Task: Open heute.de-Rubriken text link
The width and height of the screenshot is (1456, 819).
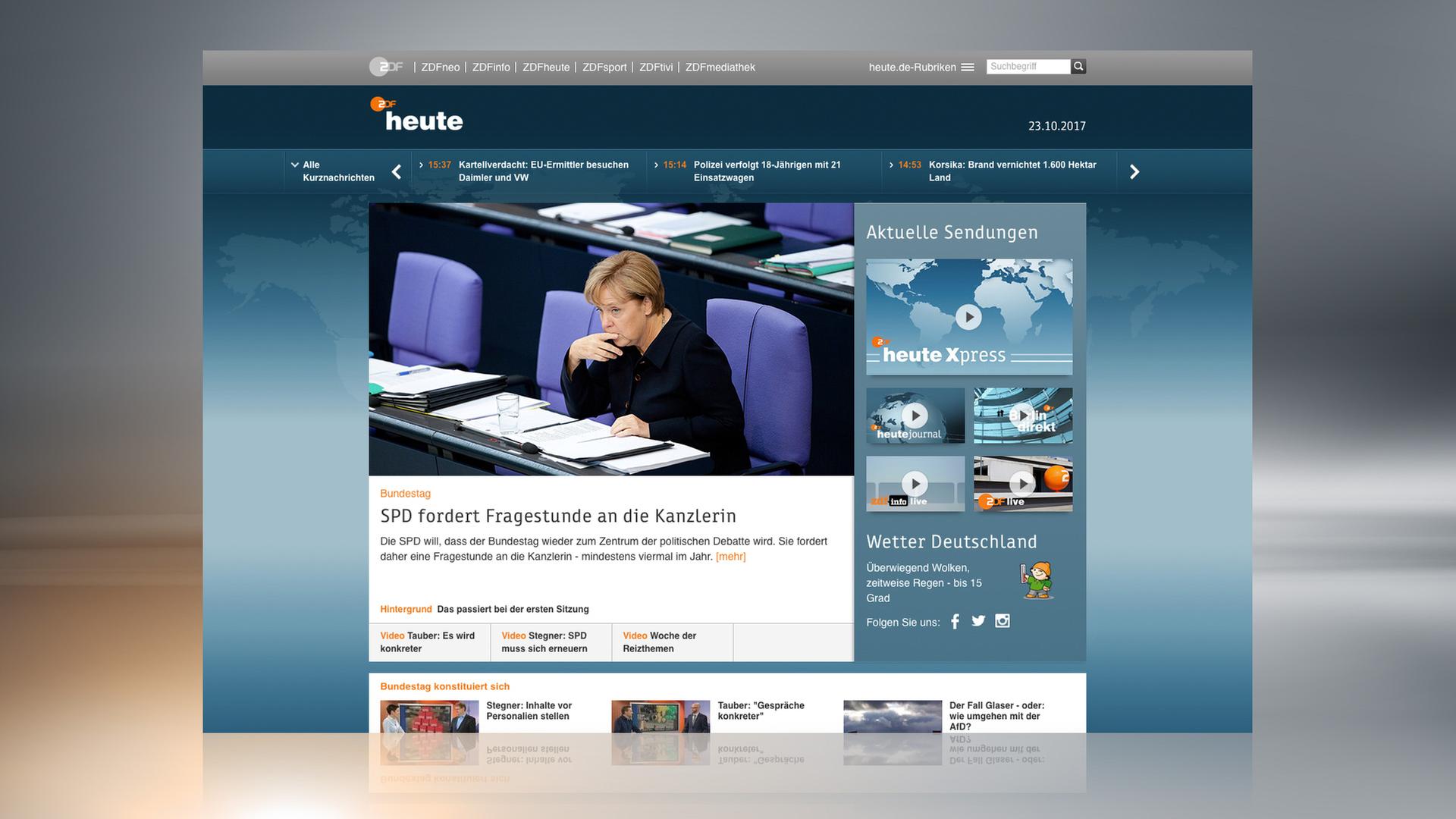Action: tap(912, 67)
